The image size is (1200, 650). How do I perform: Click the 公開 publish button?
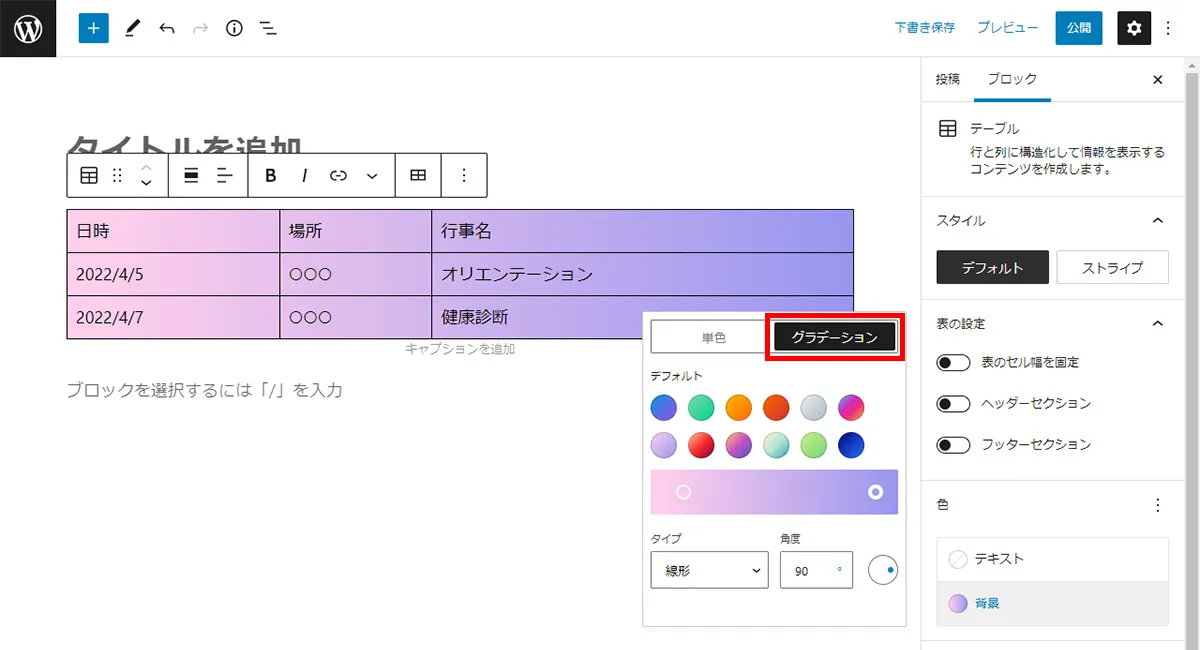(x=1078, y=28)
